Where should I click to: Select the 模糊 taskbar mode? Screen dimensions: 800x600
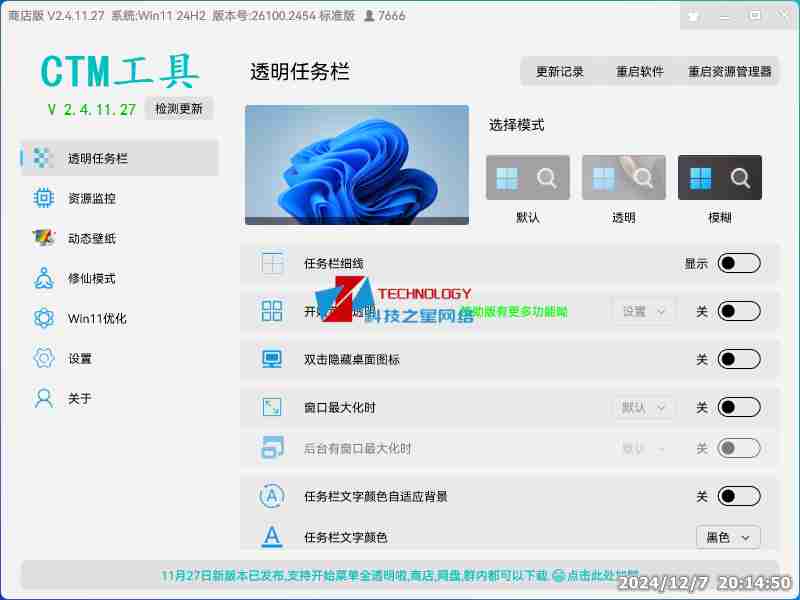(720, 178)
